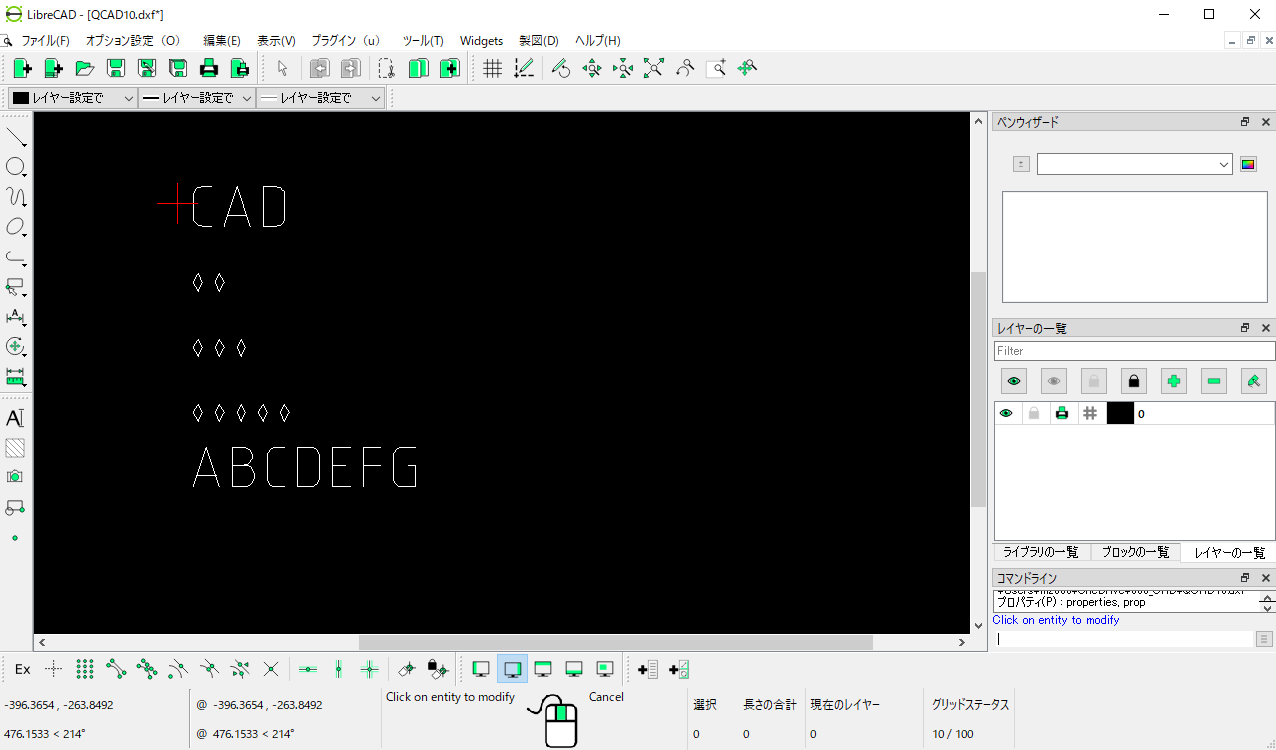
Task: Select the Text tool
Action: [15, 418]
